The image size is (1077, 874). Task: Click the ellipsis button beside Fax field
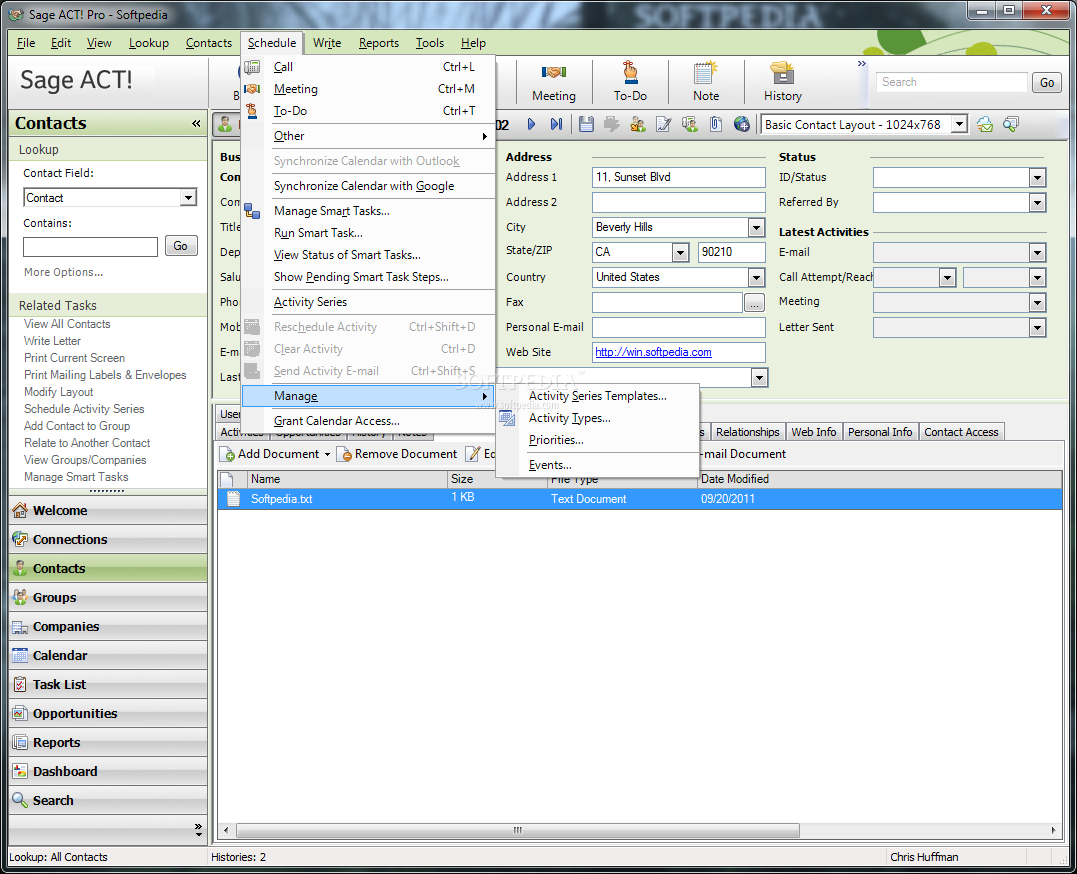coord(754,302)
